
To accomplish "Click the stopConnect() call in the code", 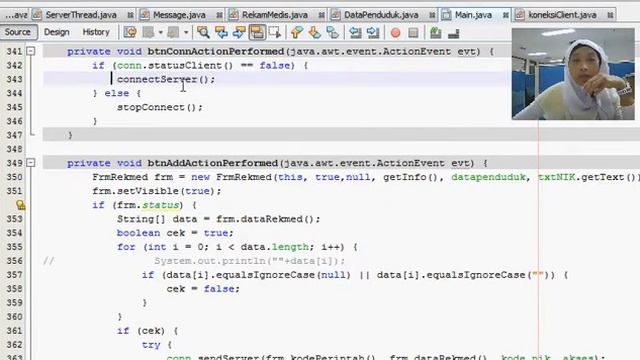I will pyautogui.click(x=160, y=107).
